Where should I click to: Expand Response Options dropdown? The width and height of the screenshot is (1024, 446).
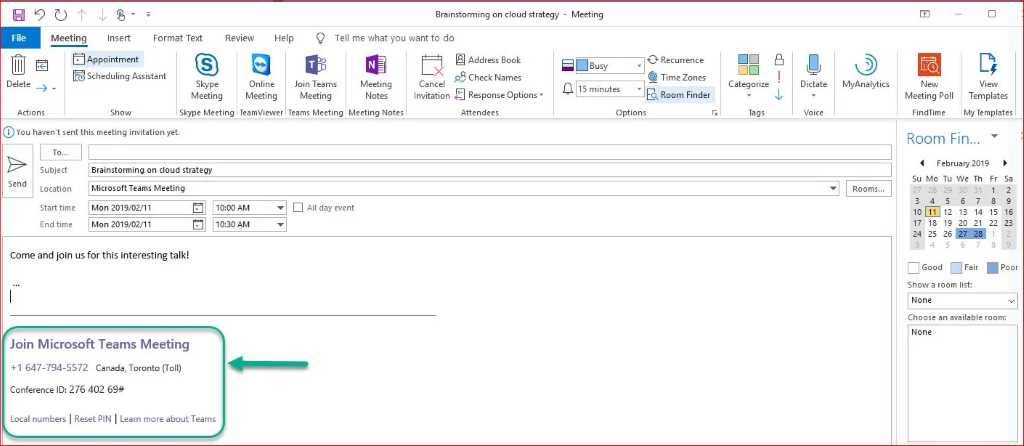click(x=500, y=95)
